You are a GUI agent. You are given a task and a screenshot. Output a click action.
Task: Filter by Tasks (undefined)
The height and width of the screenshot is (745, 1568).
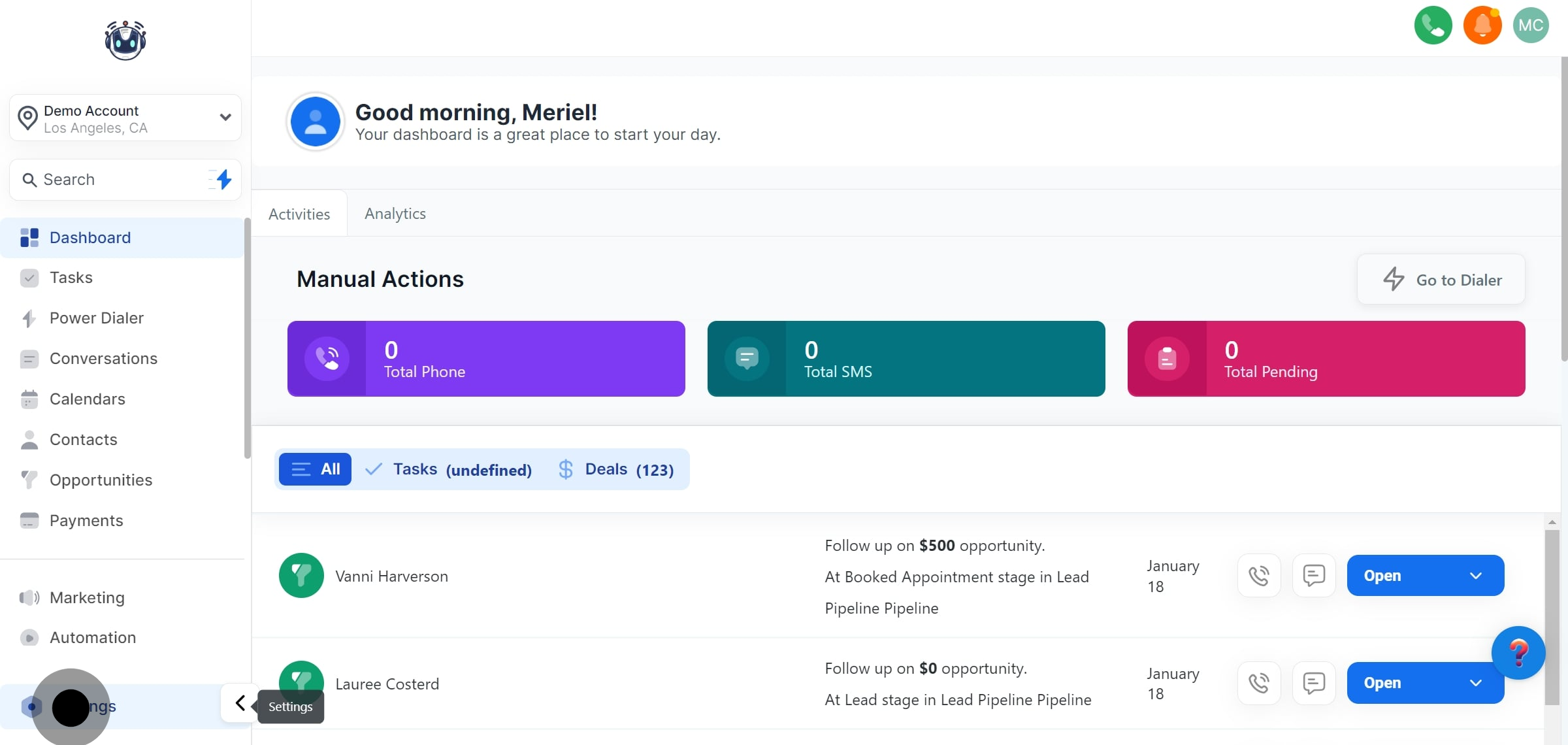[x=449, y=469]
